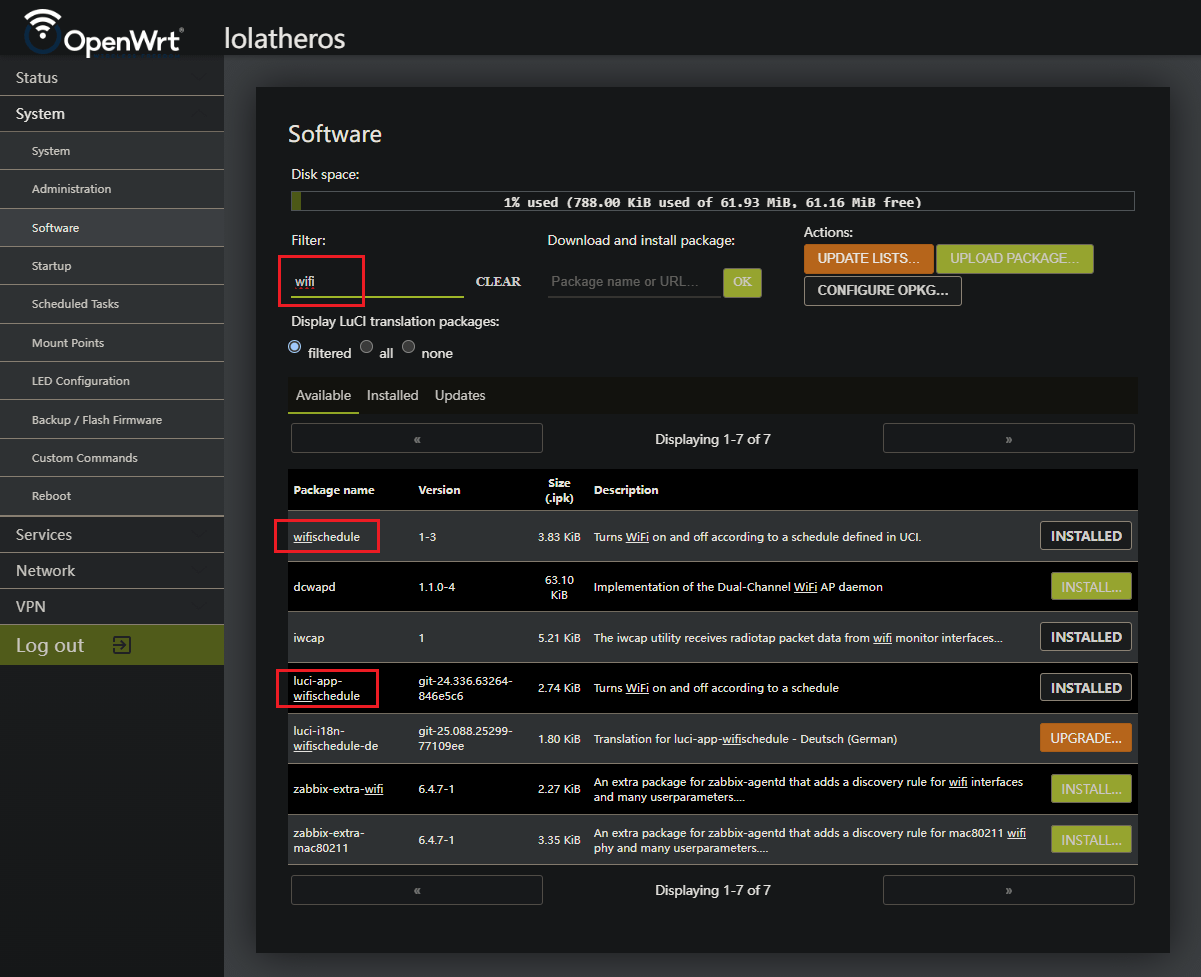Switch to the Updates tab

pyautogui.click(x=460, y=396)
